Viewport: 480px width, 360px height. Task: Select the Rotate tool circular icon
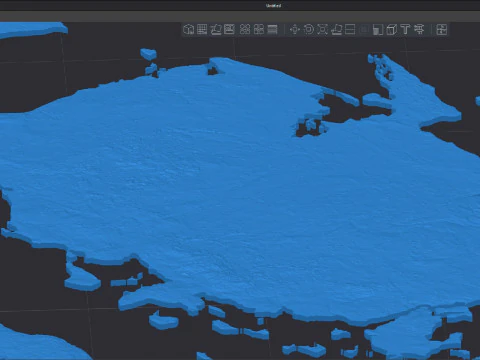coord(309,29)
